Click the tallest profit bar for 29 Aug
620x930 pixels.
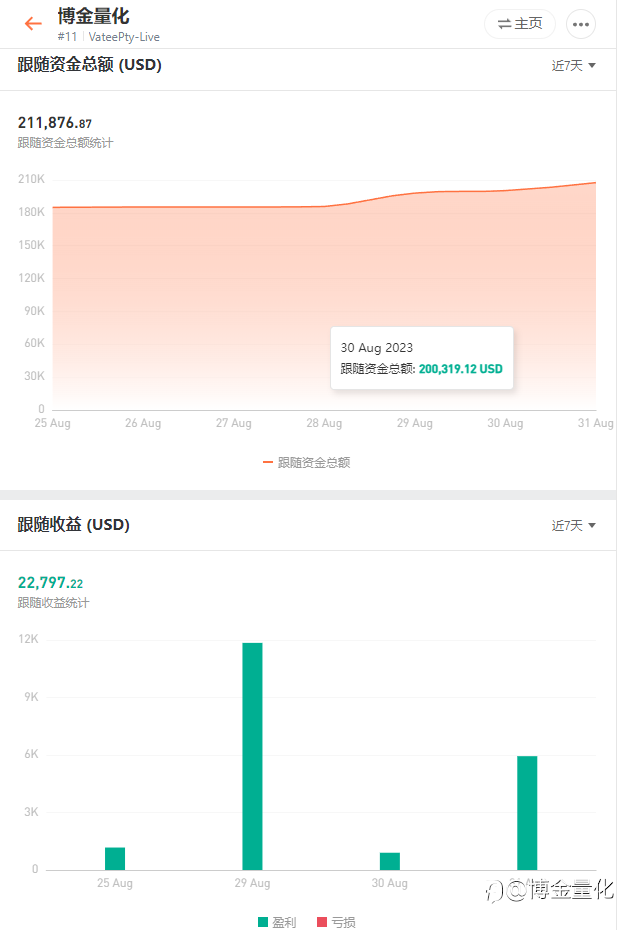[252, 756]
